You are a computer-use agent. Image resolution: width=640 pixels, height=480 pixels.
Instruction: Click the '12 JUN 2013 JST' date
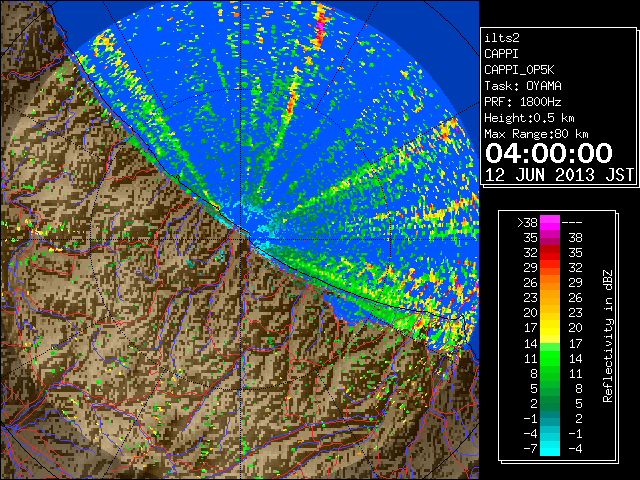pos(559,175)
